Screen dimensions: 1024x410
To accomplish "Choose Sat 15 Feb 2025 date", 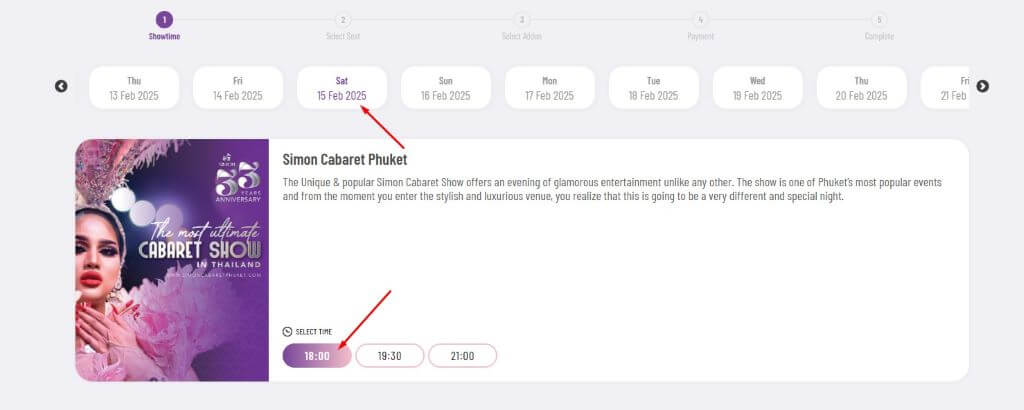I will pos(342,88).
